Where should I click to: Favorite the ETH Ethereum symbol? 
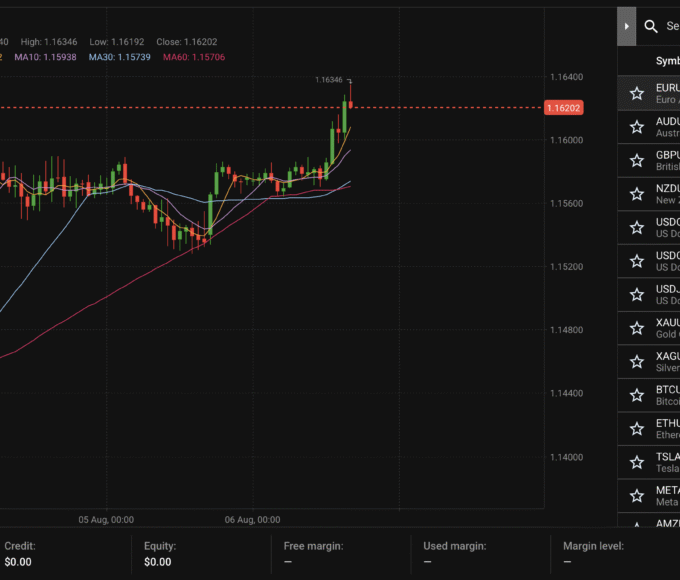click(637, 428)
